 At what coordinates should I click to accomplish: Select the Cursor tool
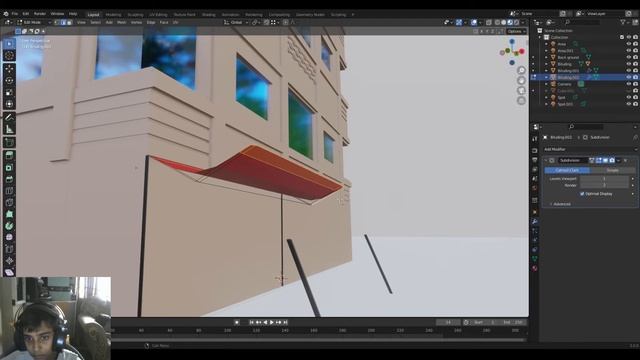[9, 56]
